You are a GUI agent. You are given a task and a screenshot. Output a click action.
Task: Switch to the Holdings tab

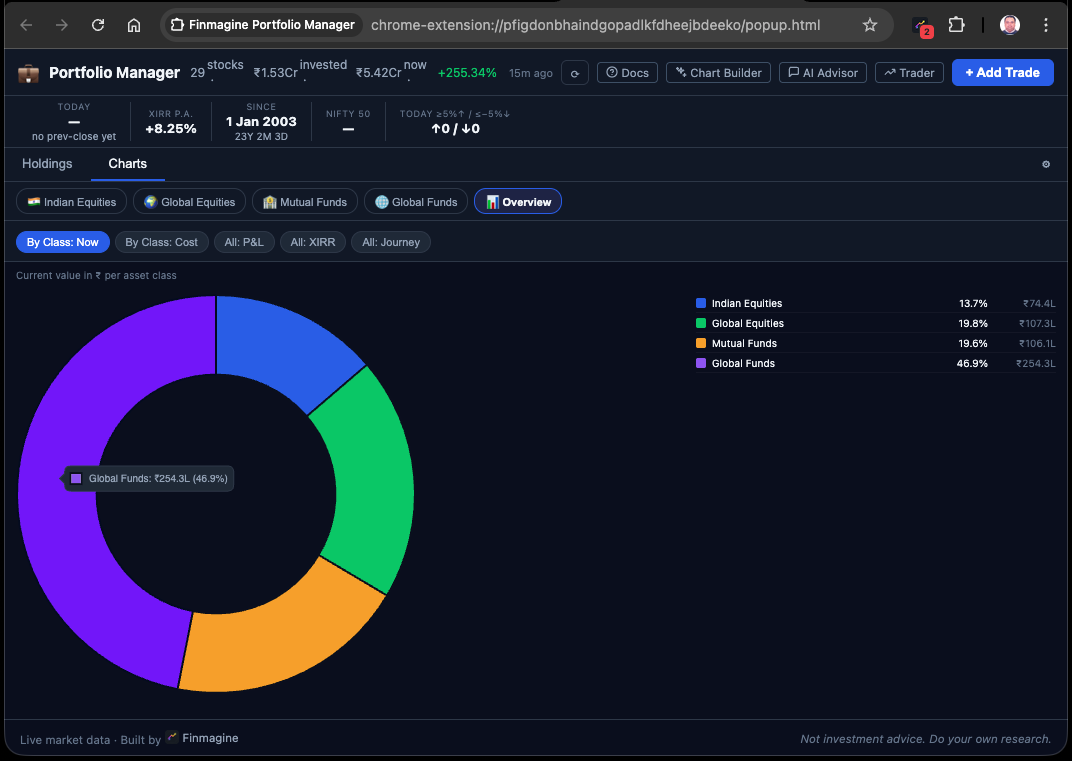click(47, 164)
